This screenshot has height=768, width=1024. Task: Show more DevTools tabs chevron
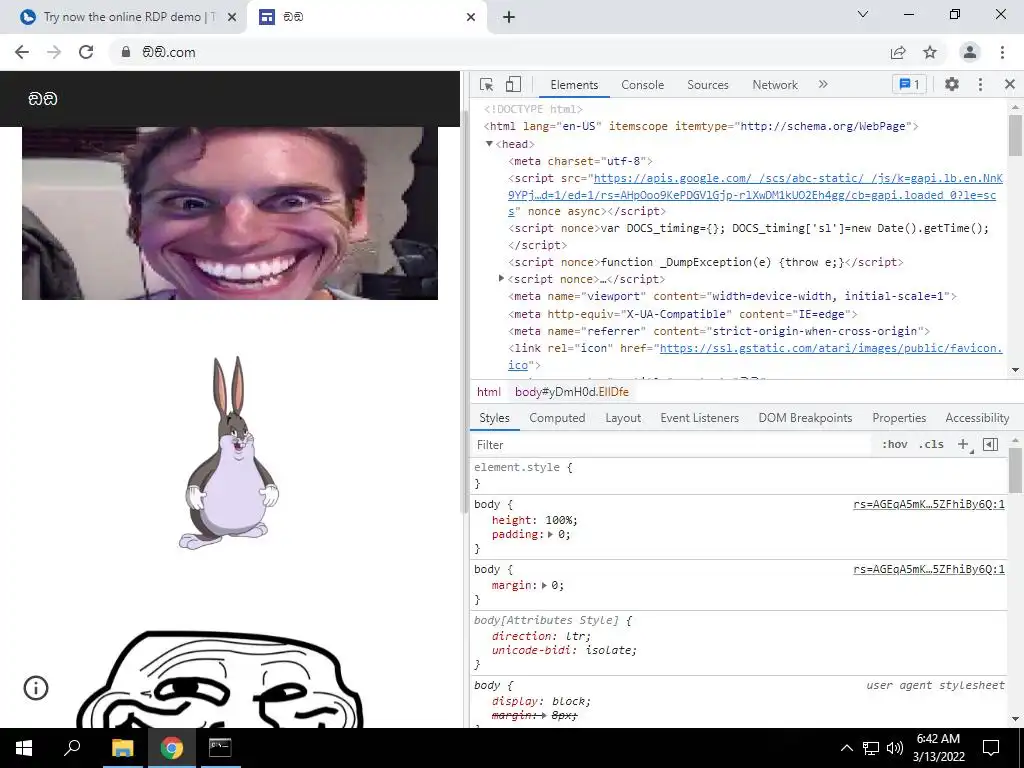click(x=823, y=84)
